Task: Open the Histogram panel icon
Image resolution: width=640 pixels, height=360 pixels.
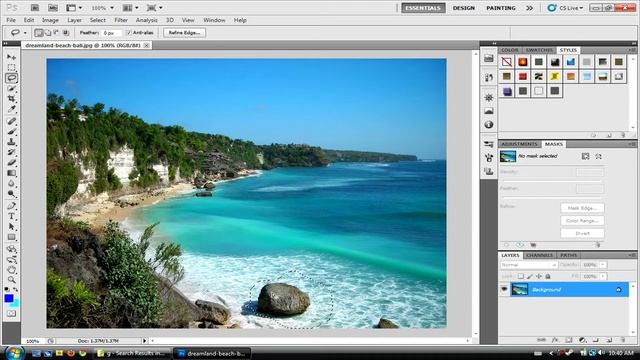Action: coord(489,111)
